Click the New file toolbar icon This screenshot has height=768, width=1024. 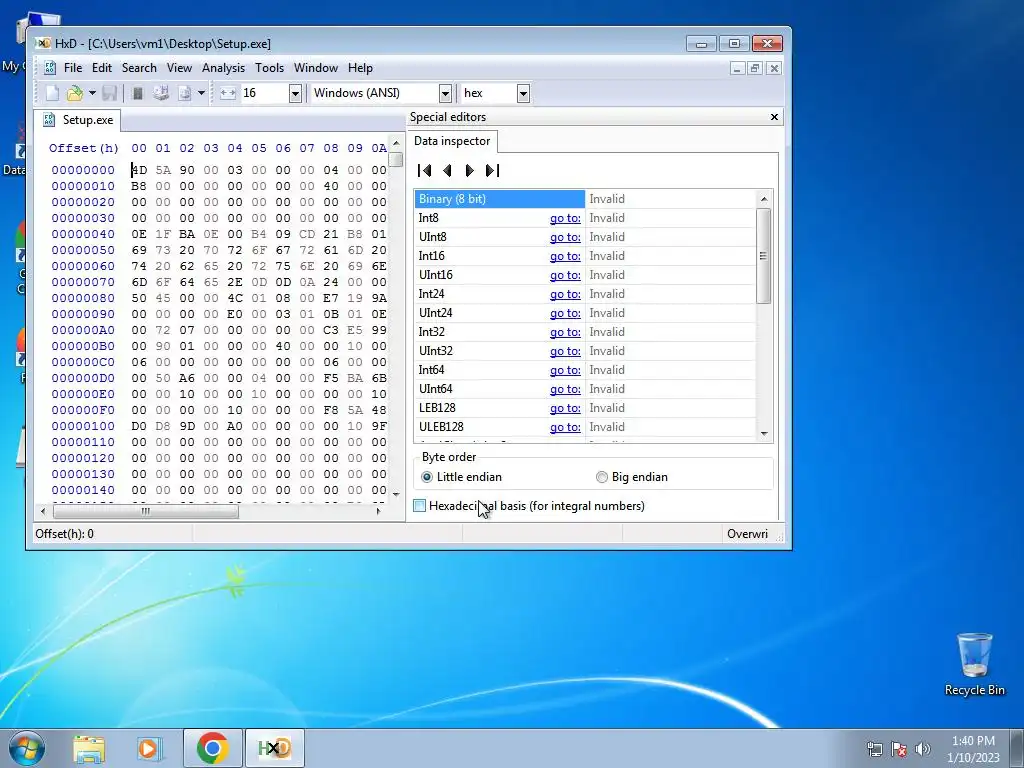point(52,93)
